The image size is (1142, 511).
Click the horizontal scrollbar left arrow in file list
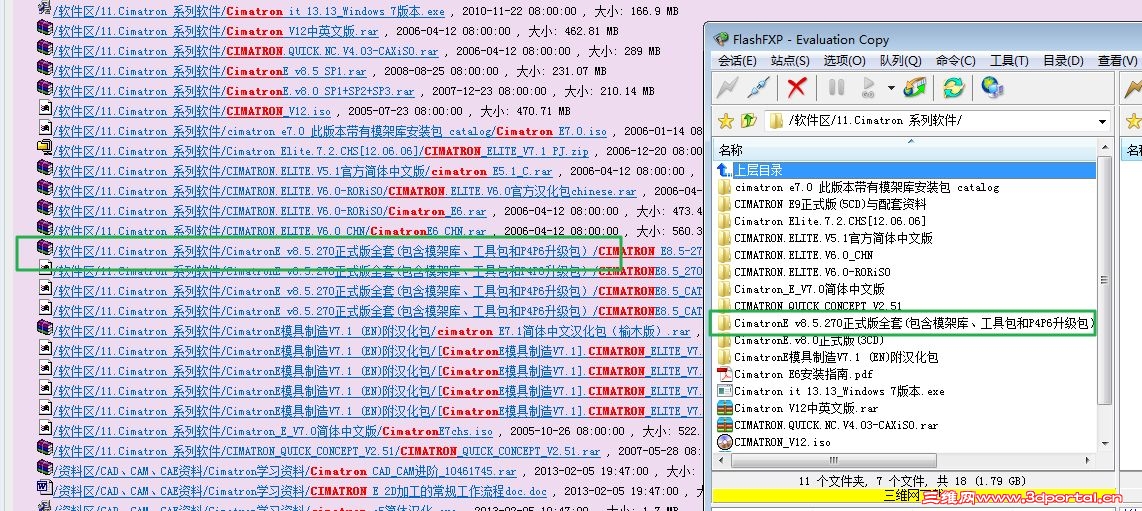[x=721, y=460]
